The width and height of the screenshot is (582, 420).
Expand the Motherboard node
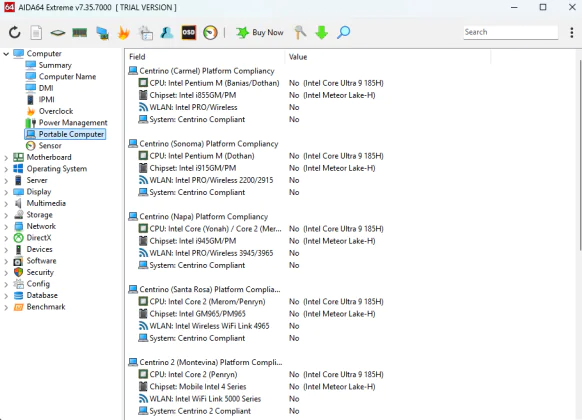6,158
